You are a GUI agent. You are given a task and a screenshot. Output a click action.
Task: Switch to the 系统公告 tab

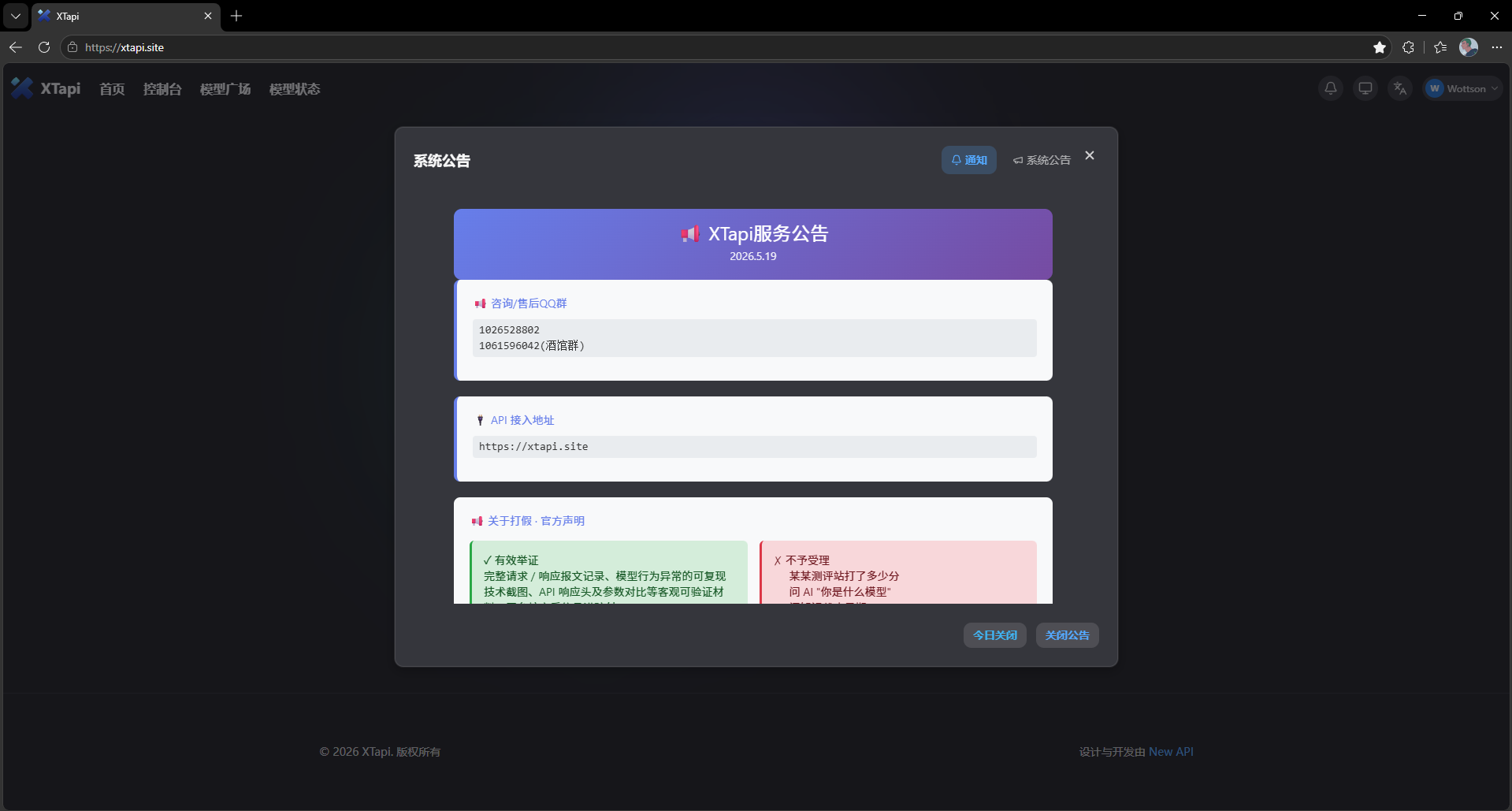pyautogui.click(x=1042, y=160)
